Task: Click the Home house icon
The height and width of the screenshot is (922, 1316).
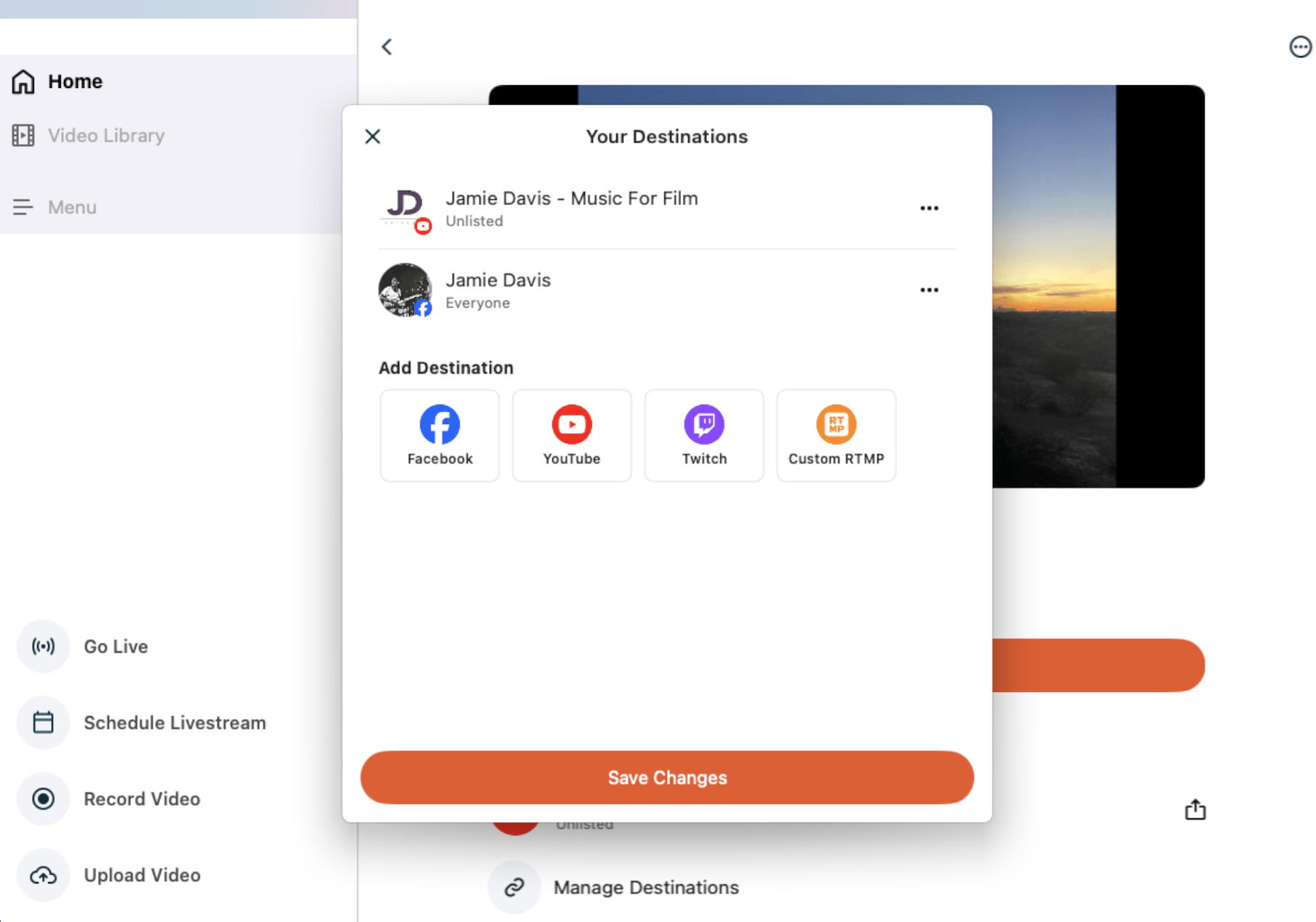Action: (x=23, y=82)
